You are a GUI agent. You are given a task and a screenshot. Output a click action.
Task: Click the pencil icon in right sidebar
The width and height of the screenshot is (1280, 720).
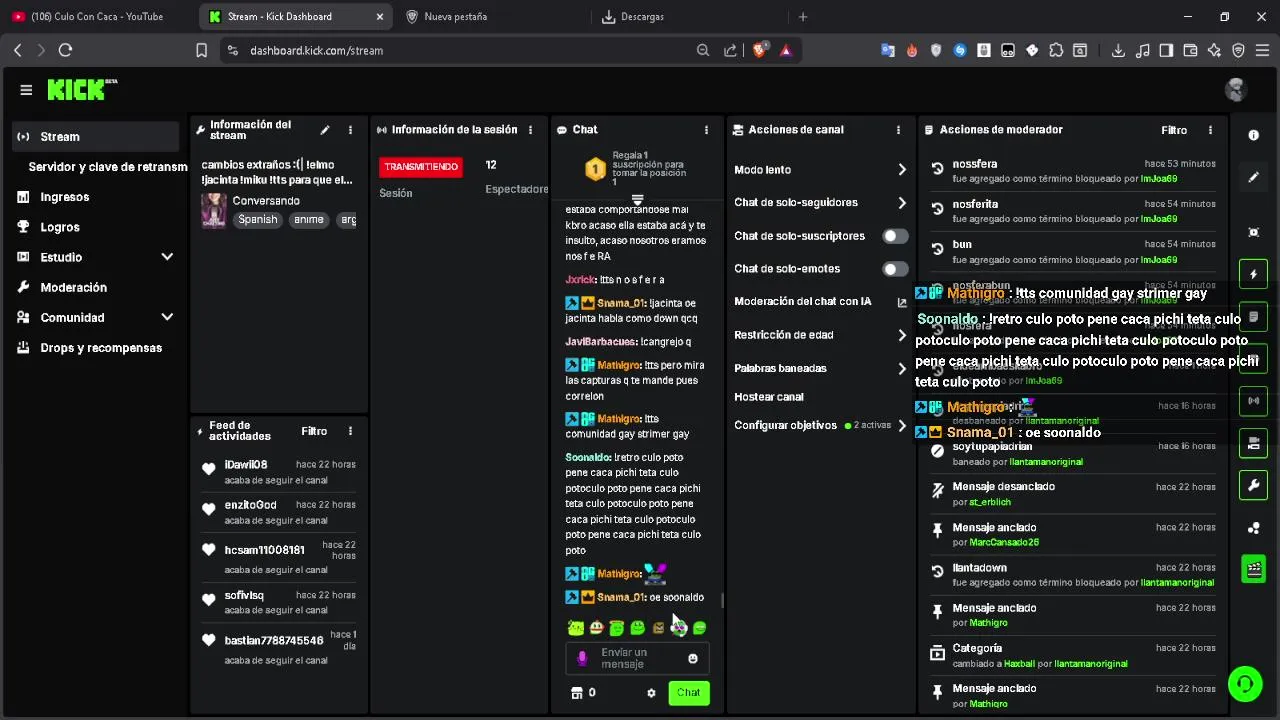click(x=1253, y=177)
